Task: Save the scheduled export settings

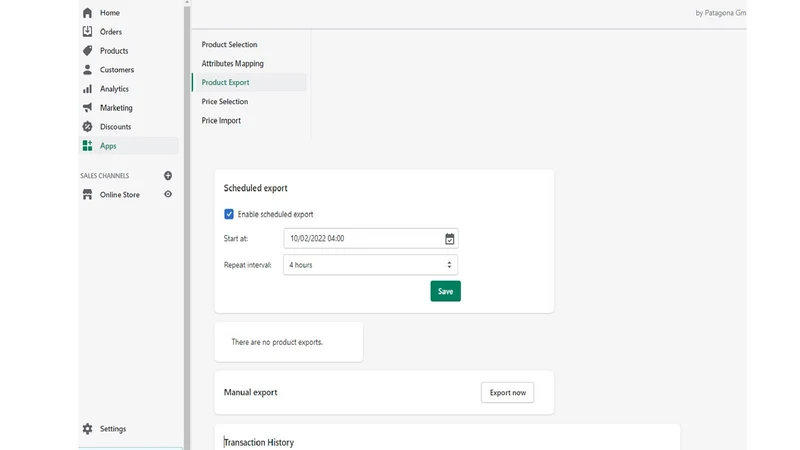Action: pos(445,291)
